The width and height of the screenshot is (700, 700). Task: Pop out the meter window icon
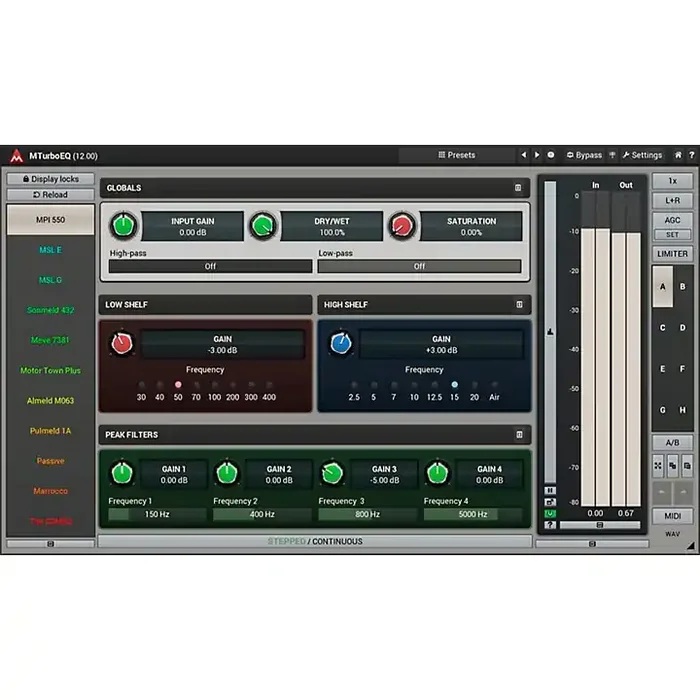(x=550, y=502)
